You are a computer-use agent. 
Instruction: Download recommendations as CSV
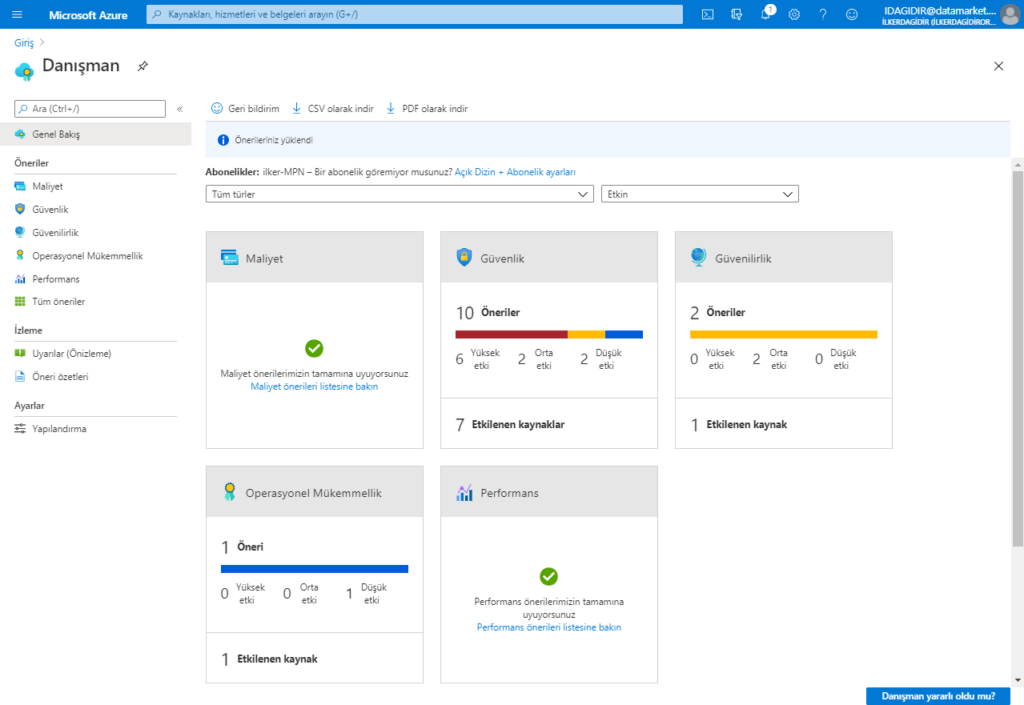point(333,108)
